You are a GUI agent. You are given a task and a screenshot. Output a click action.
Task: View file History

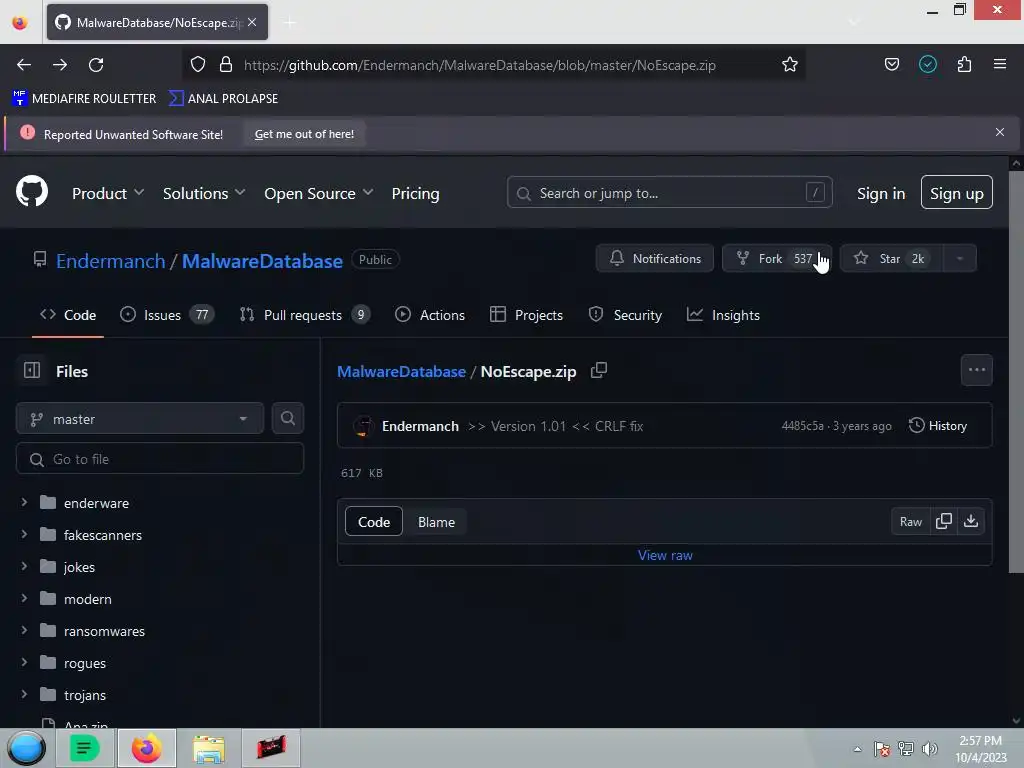[x=938, y=426]
